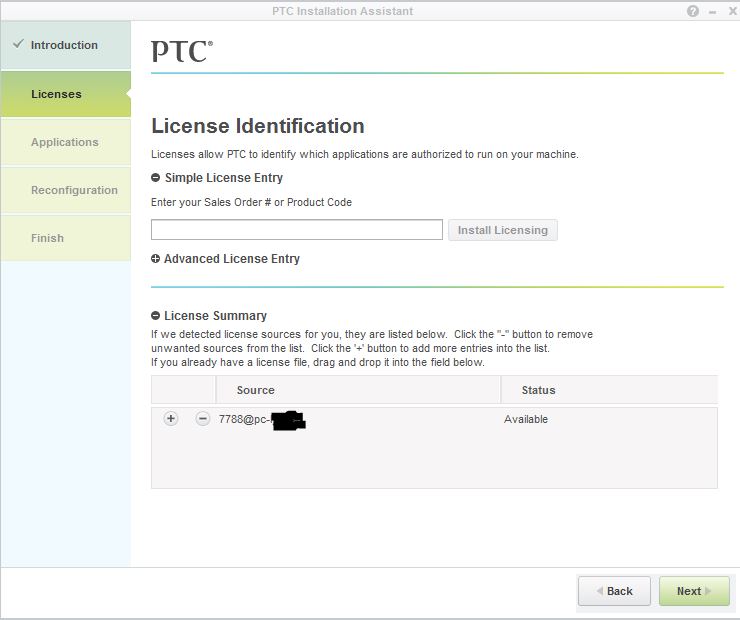The image size is (740, 620).
Task: Expand the Advanced License Entry section
Action: tap(155, 259)
